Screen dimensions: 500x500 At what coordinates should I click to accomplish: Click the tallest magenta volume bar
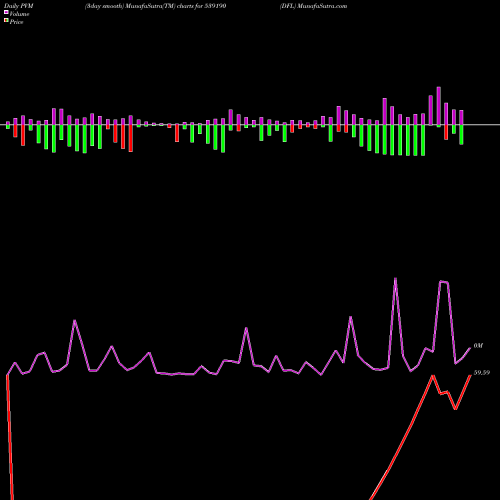point(439,106)
